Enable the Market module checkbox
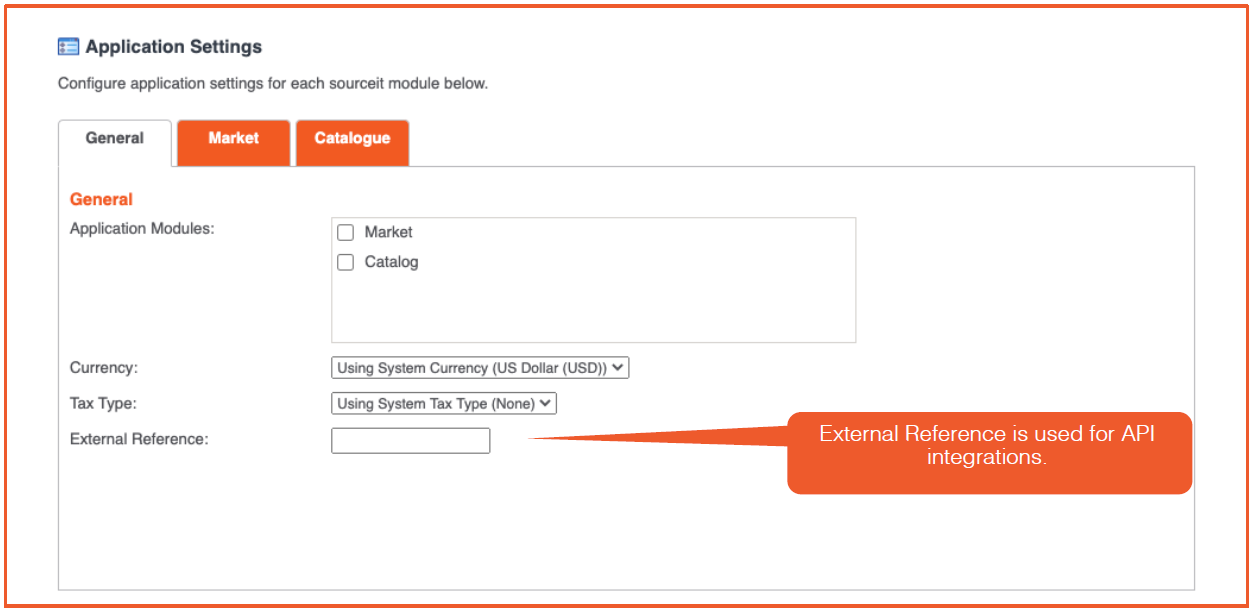Viewport: 1252px width, 609px height. pyautogui.click(x=346, y=233)
